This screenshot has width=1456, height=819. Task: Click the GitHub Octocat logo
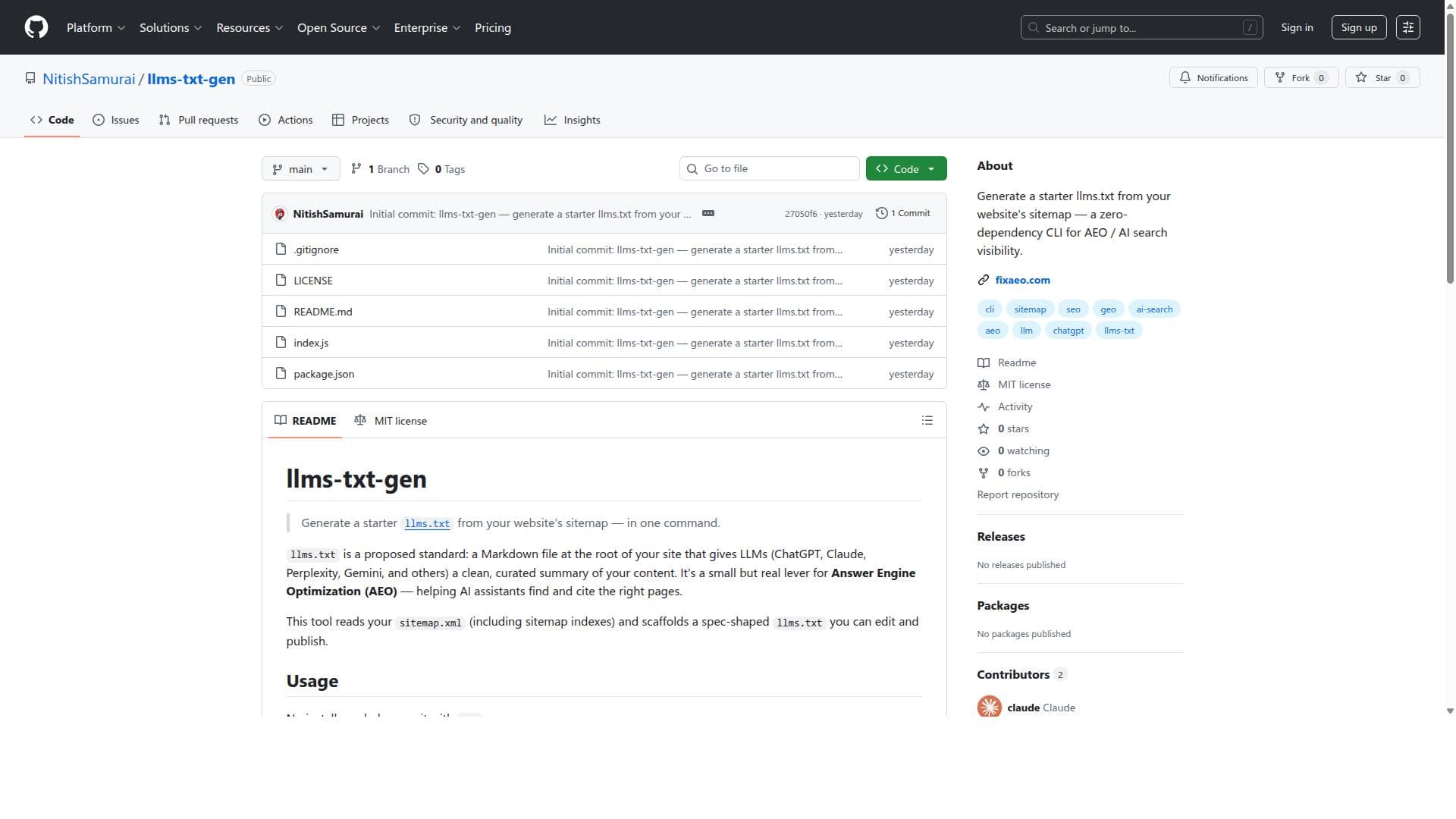pos(36,27)
